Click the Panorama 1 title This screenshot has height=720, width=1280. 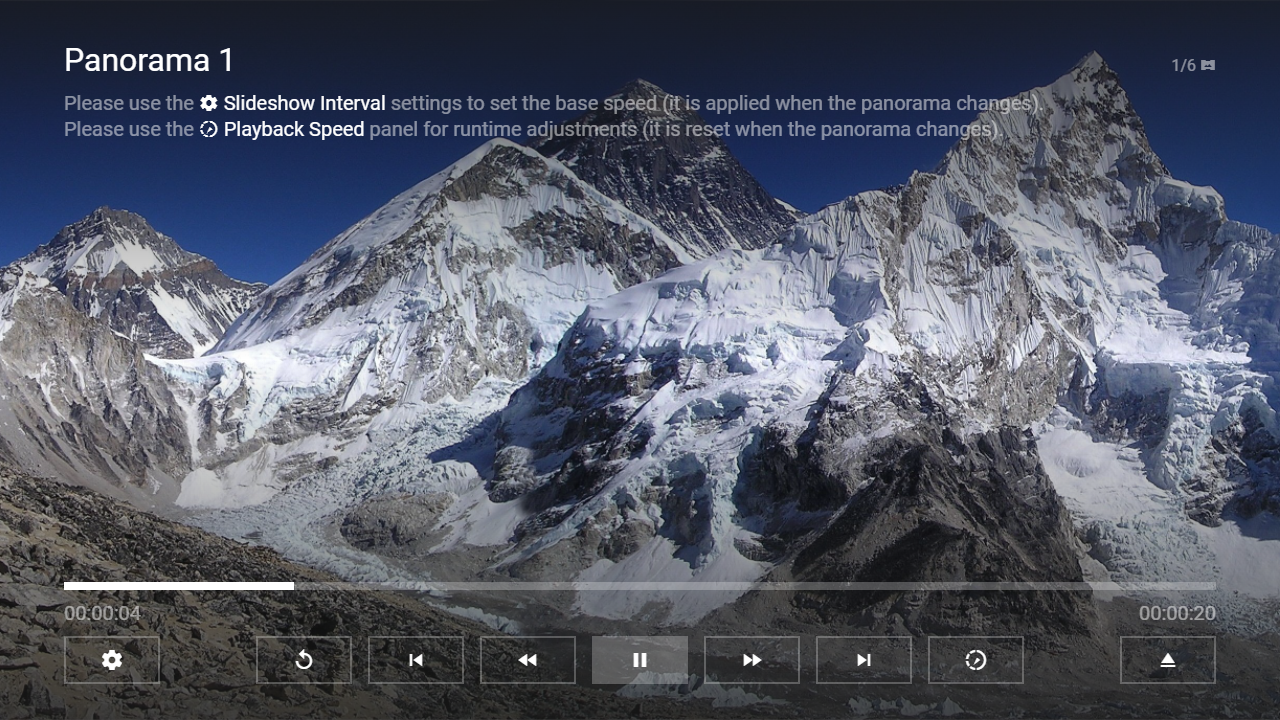coord(149,60)
